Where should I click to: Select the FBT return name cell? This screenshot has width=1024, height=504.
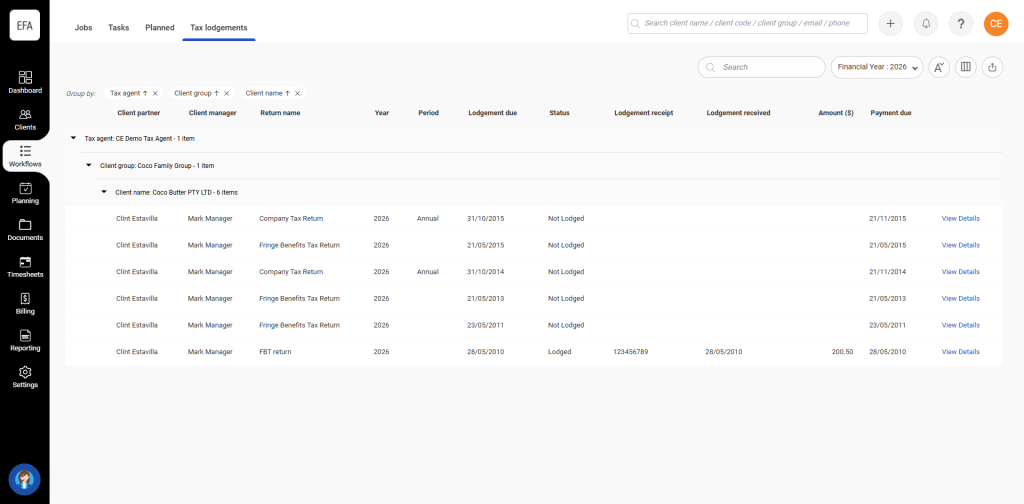(275, 352)
